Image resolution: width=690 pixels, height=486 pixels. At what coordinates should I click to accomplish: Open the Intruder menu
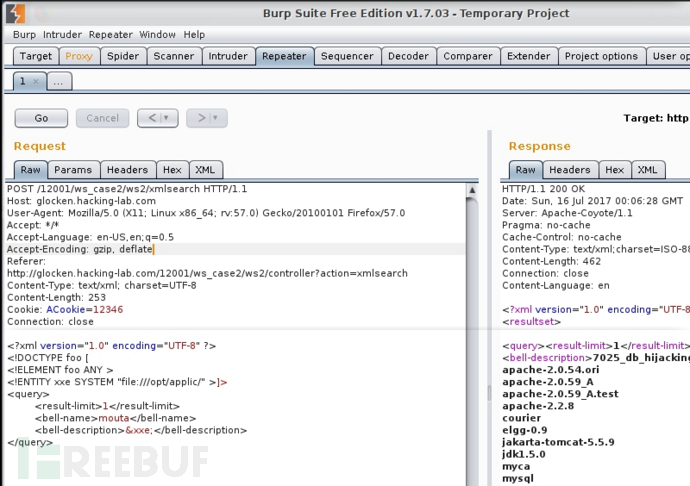[x=62, y=34]
